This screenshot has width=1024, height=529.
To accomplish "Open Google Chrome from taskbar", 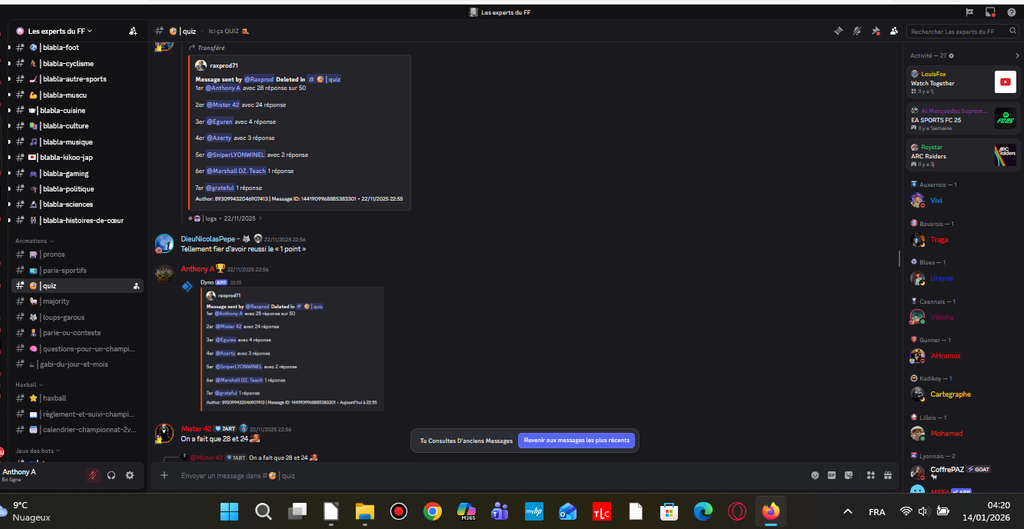I will tap(432, 511).
